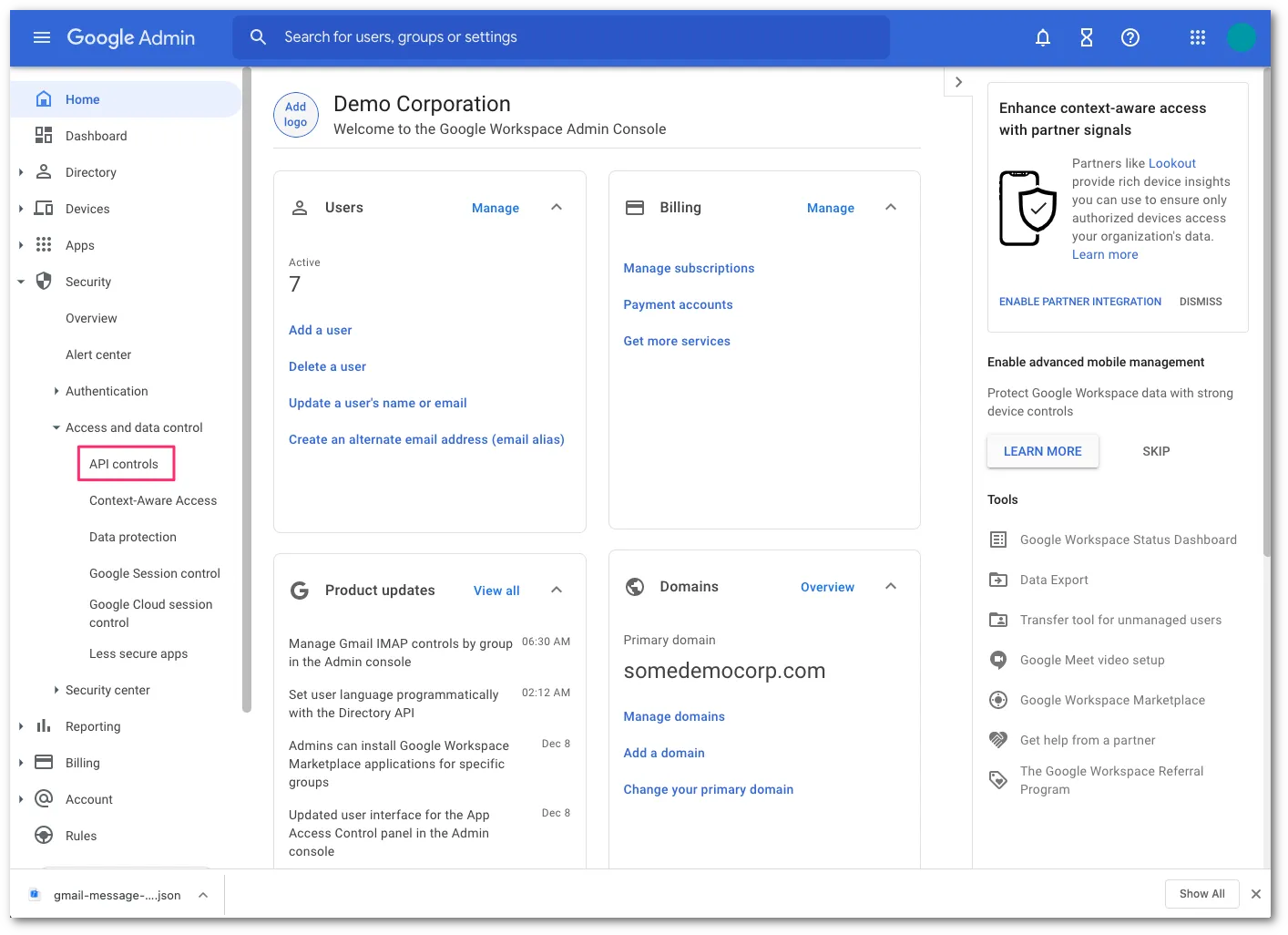Open the Google Workspace Marketplace tool
The image size is (1288, 935).
pyautogui.click(x=1112, y=700)
